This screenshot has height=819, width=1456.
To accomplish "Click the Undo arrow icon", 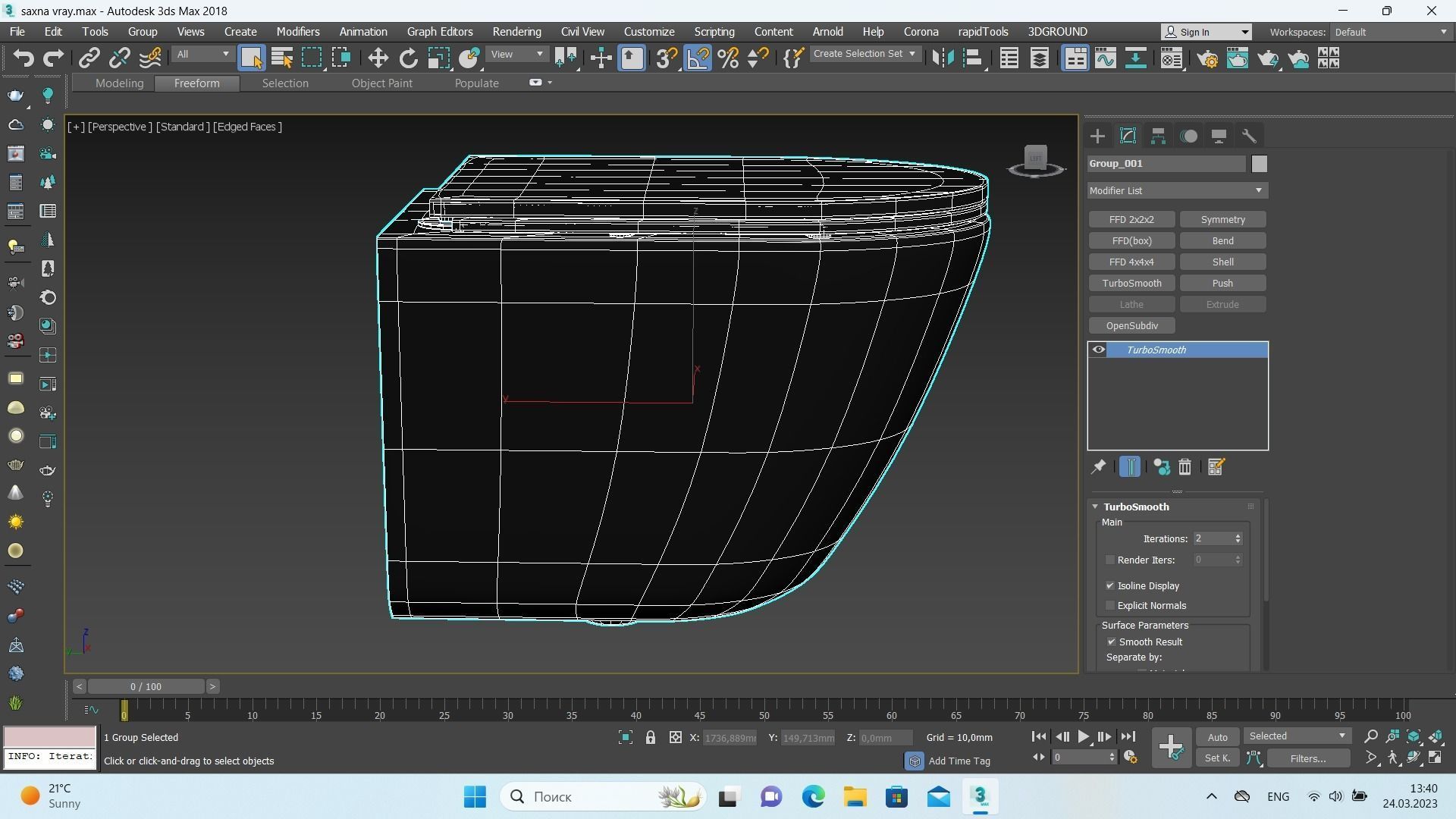I will click(x=24, y=58).
